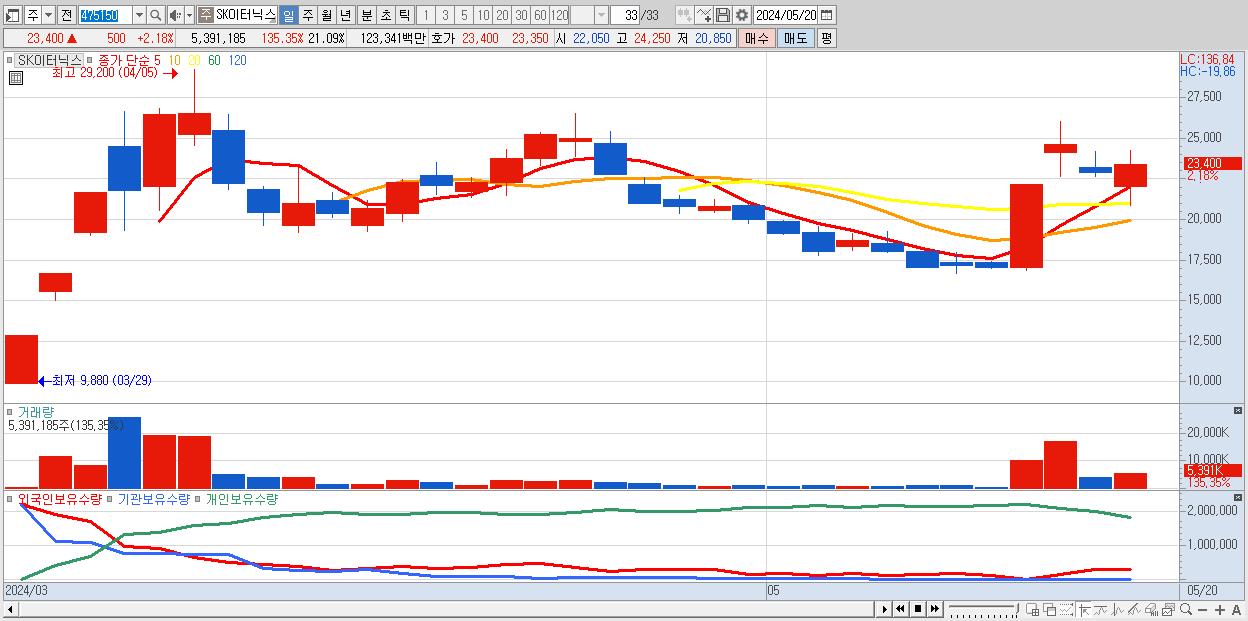Expand the empty combo box before 33/33
This screenshot has width=1248, height=621.
[x=590, y=15]
